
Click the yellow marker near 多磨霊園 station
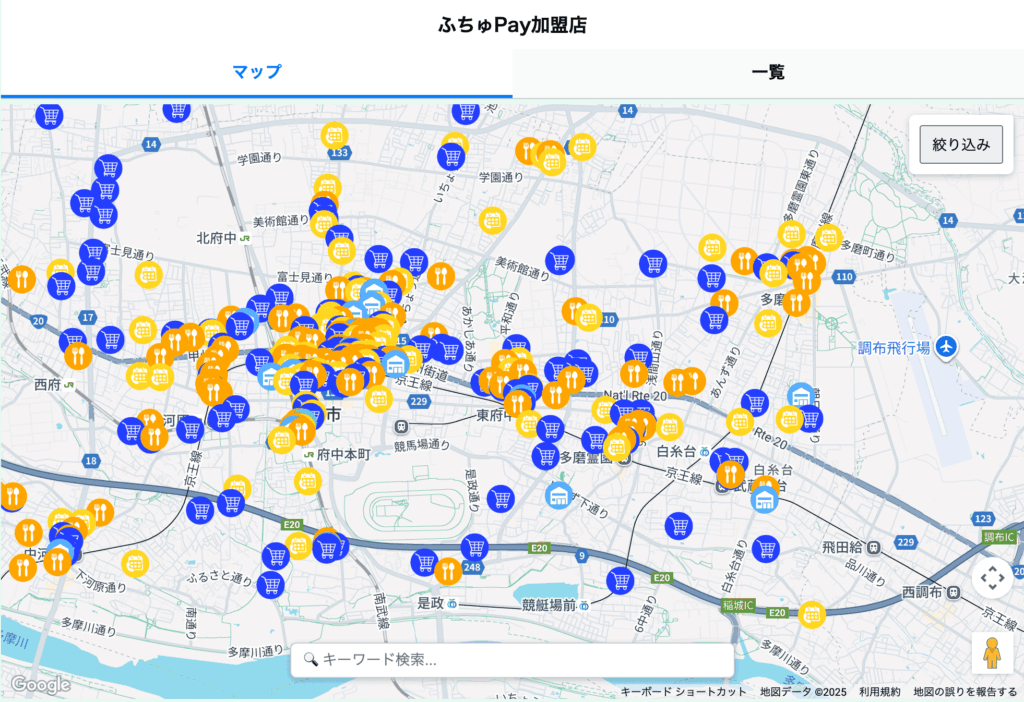617,446
